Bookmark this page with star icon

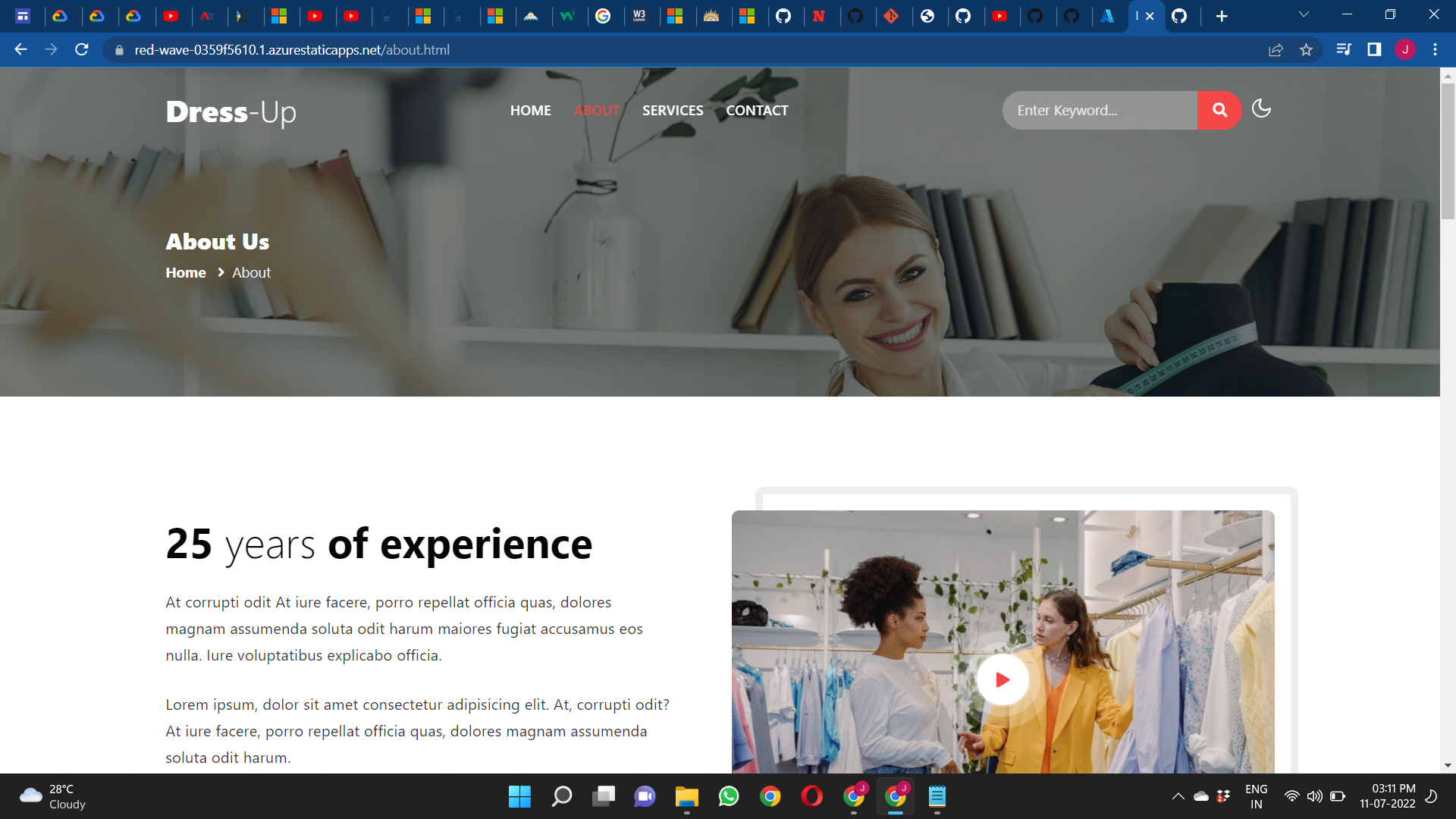(x=1306, y=50)
